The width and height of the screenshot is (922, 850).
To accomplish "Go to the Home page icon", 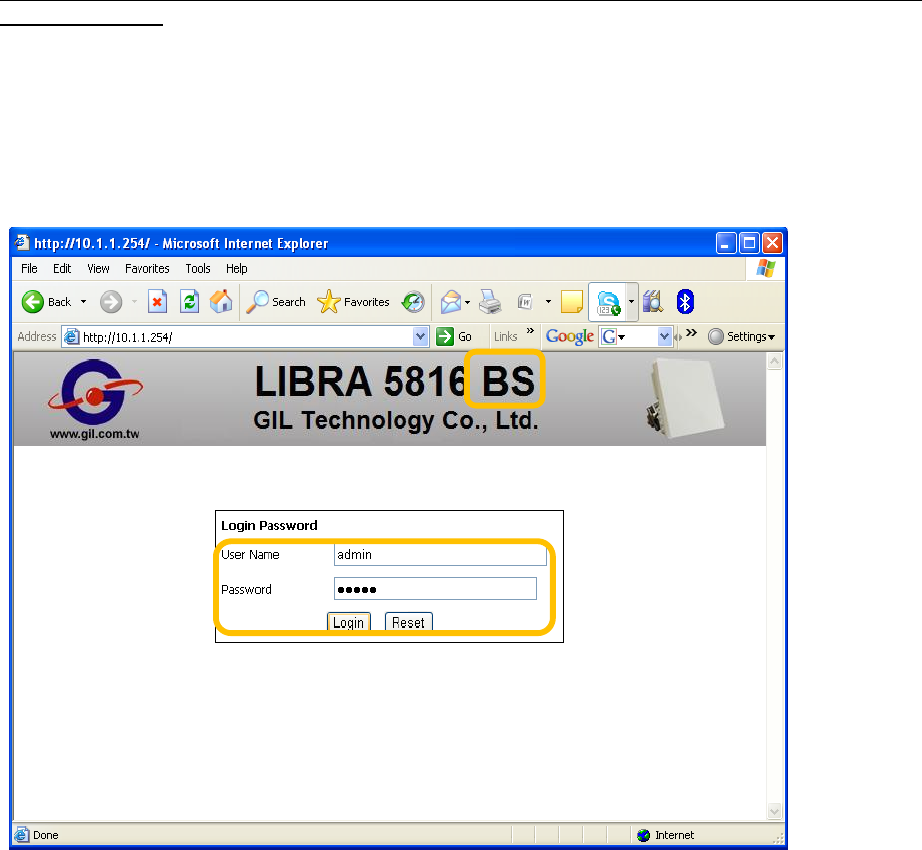I will pos(221,302).
